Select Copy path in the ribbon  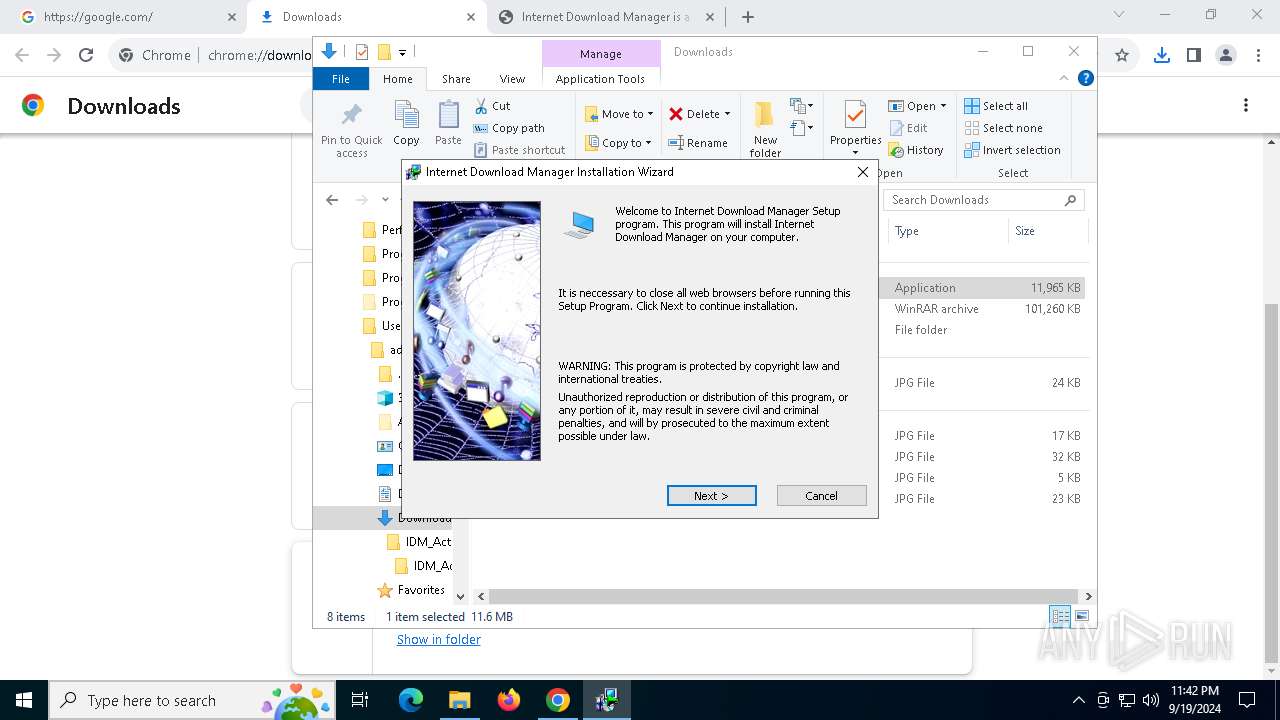pyautogui.click(x=510, y=128)
